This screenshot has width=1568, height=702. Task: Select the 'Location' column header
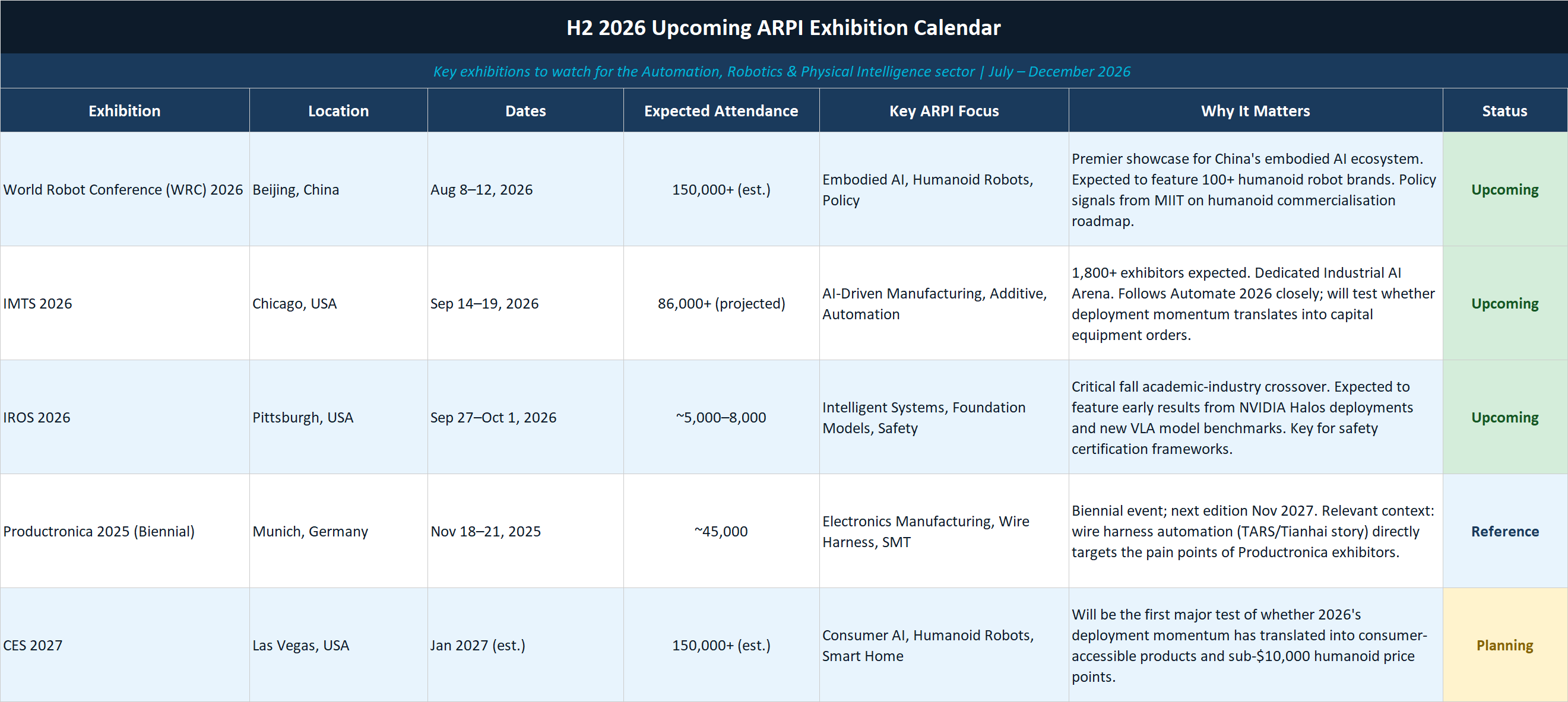click(338, 111)
